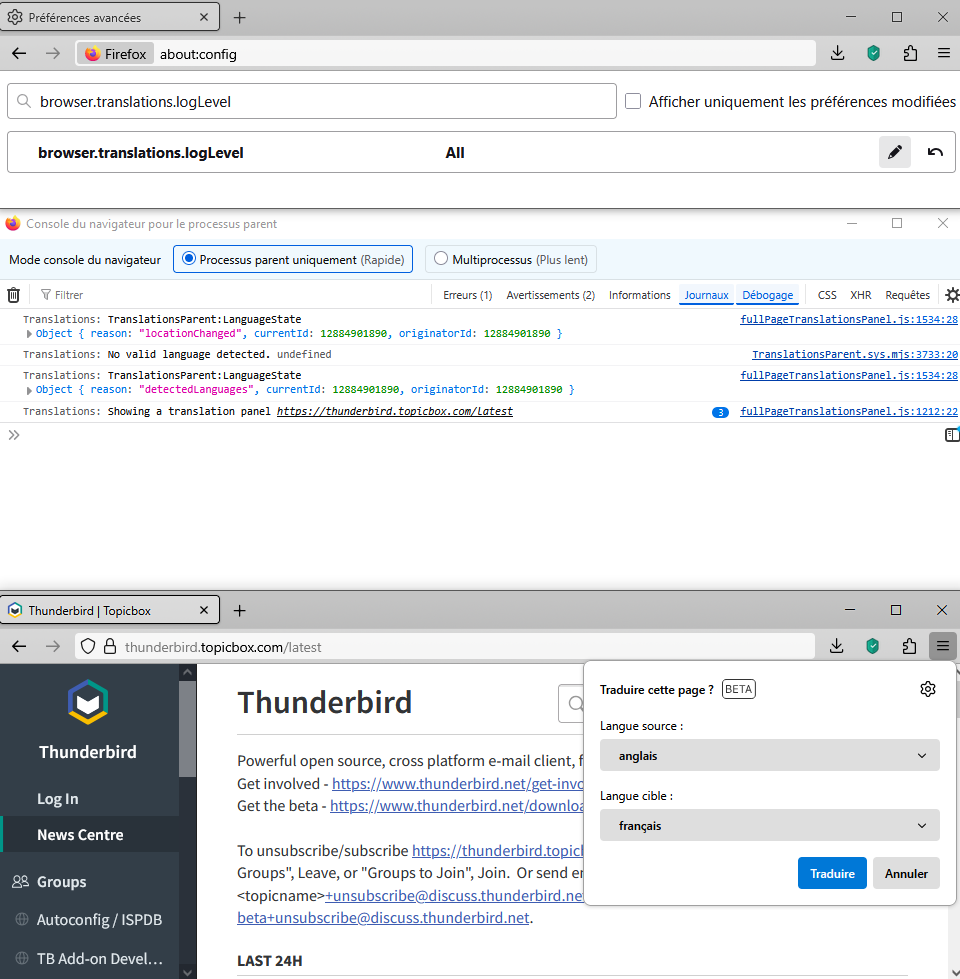Open thunderbird.net/get-involved link on page
This screenshot has width=960, height=979.
click(x=458, y=784)
